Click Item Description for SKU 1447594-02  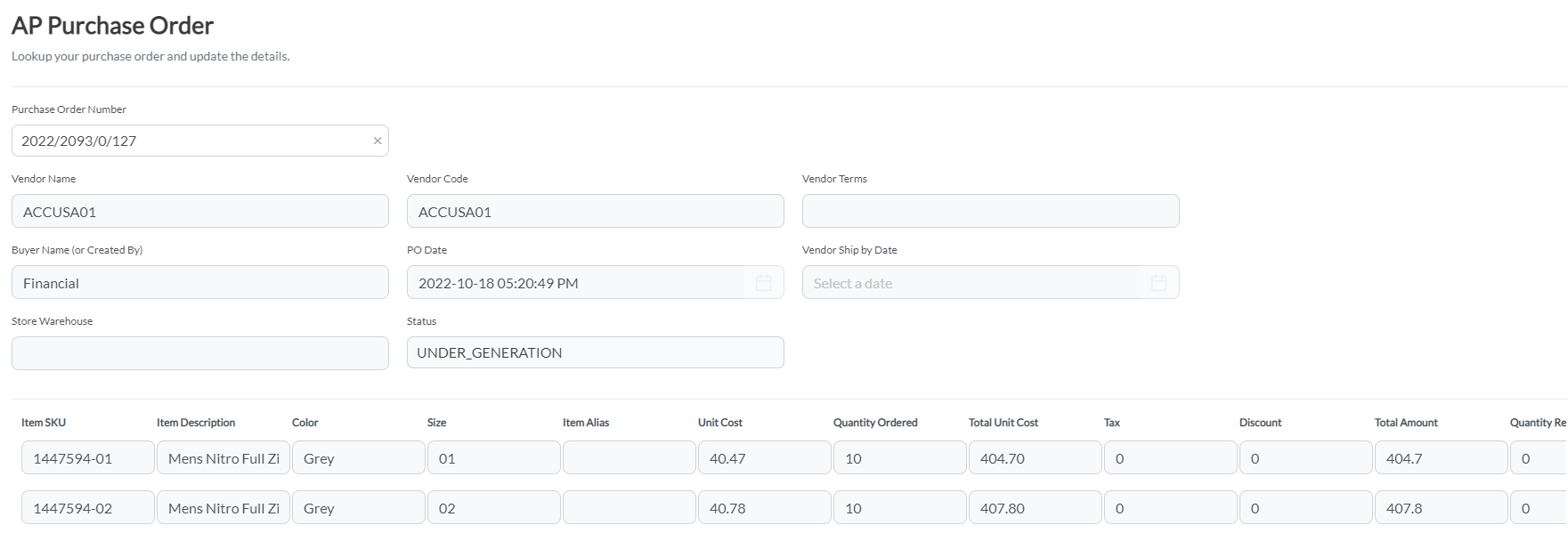pyautogui.click(x=223, y=508)
